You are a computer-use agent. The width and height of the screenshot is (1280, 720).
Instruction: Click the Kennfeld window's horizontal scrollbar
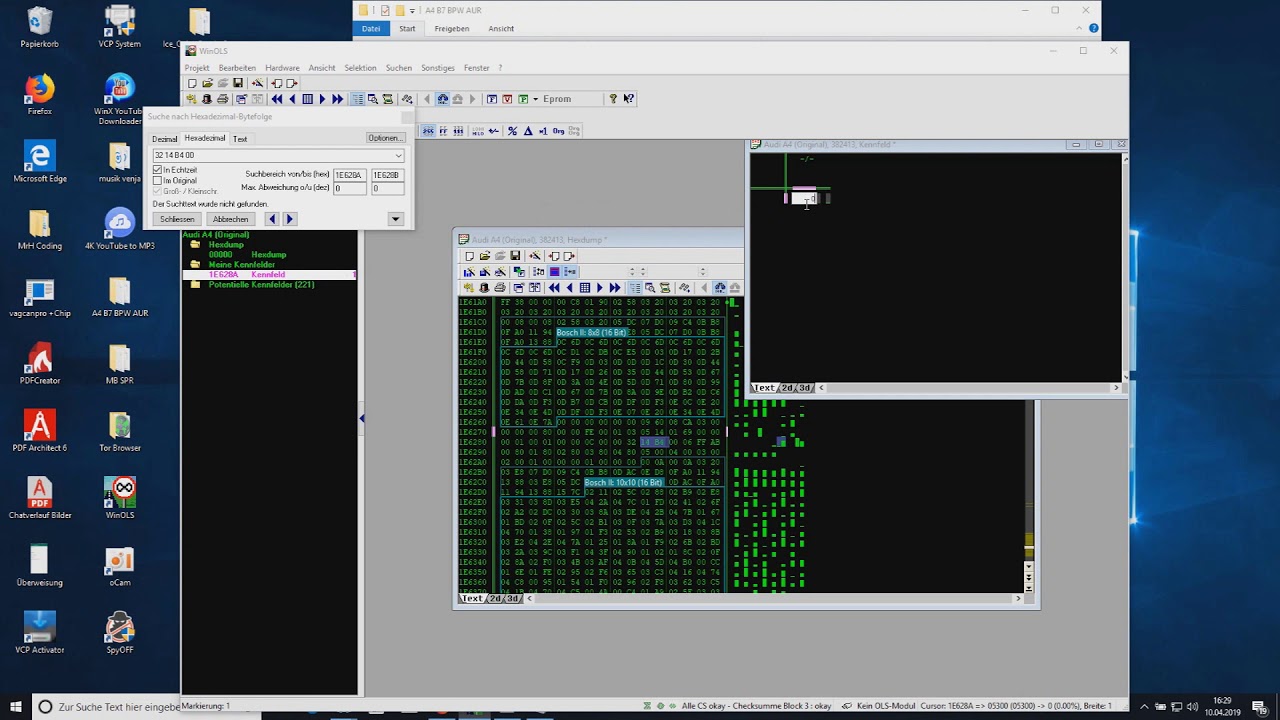tap(969, 388)
